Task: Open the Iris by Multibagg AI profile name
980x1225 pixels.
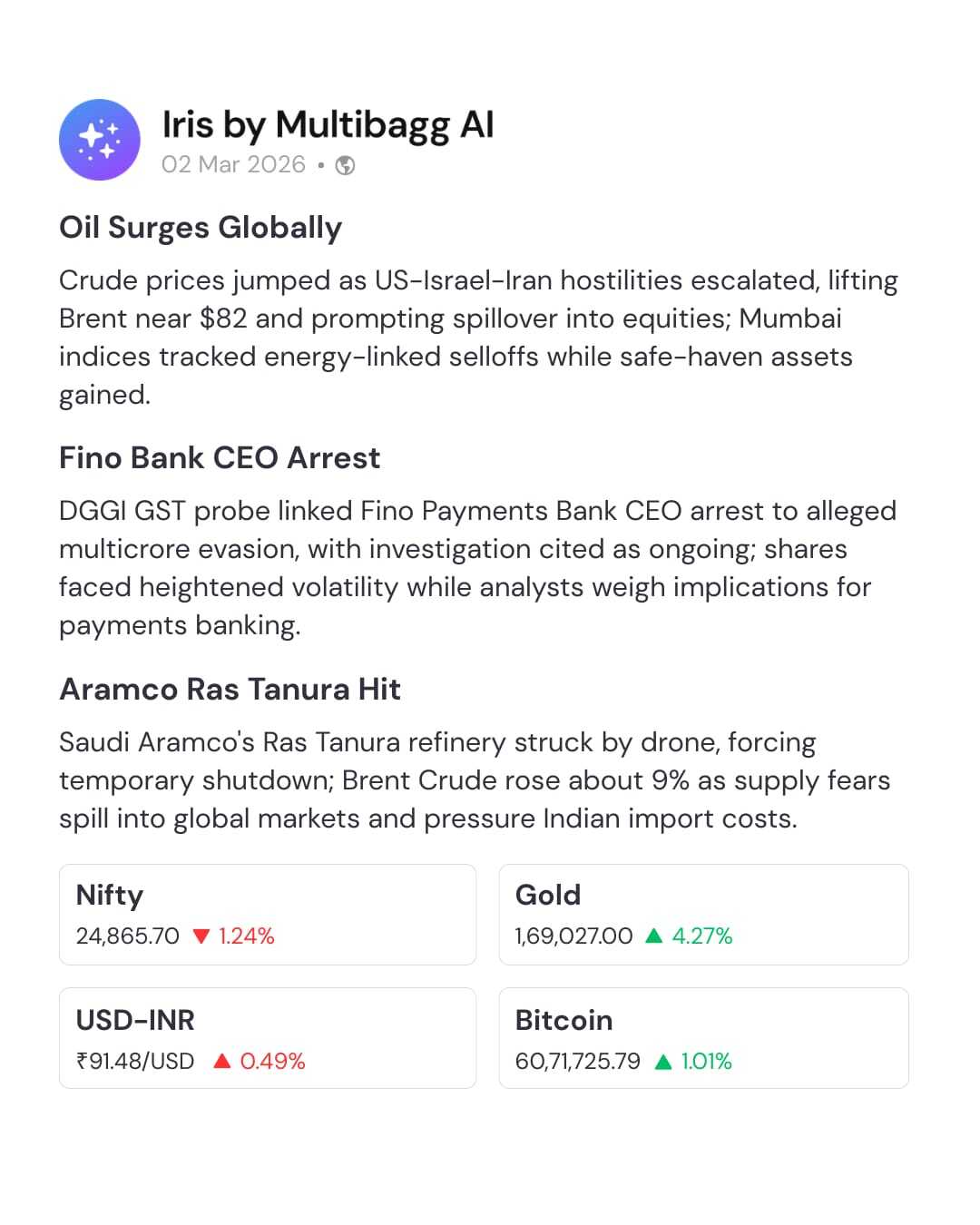Action: pyautogui.click(x=328, y=125)
